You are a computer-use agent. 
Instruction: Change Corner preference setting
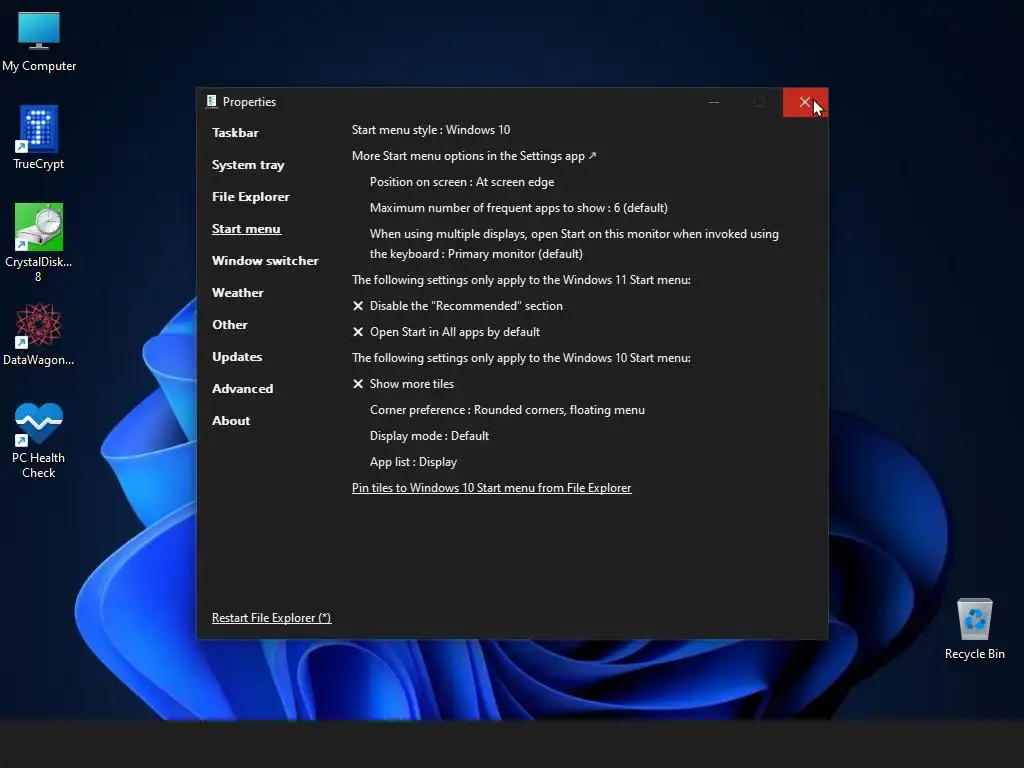[x=507, y=410]
